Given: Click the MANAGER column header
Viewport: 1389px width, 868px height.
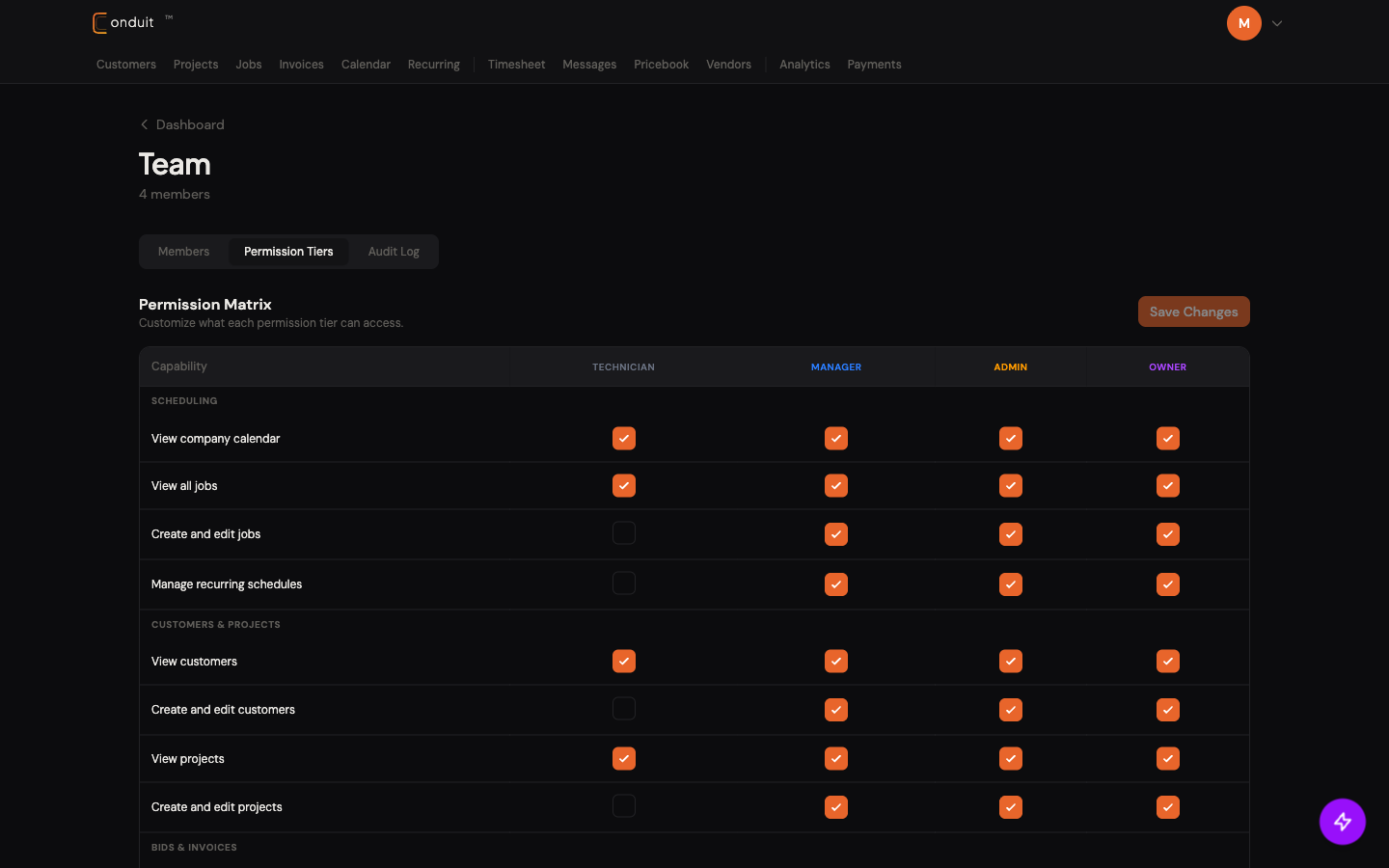Looking at the screenshot, I should (836, 367).
